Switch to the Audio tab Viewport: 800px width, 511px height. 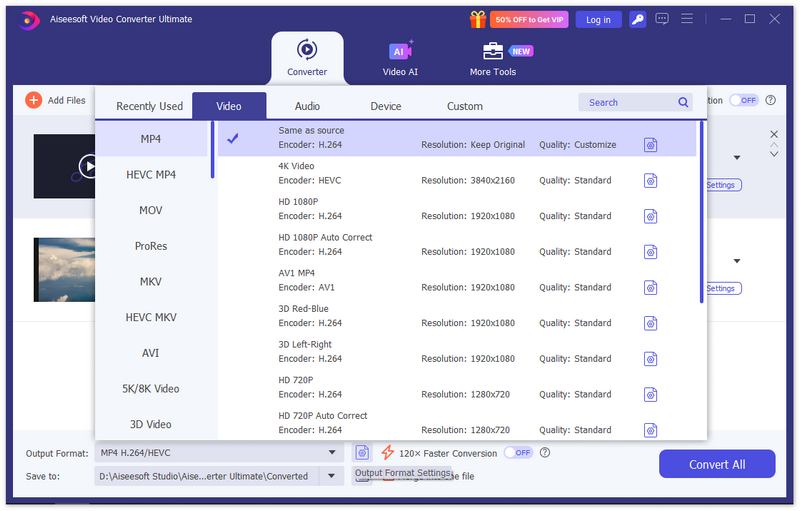coord(307,106)
